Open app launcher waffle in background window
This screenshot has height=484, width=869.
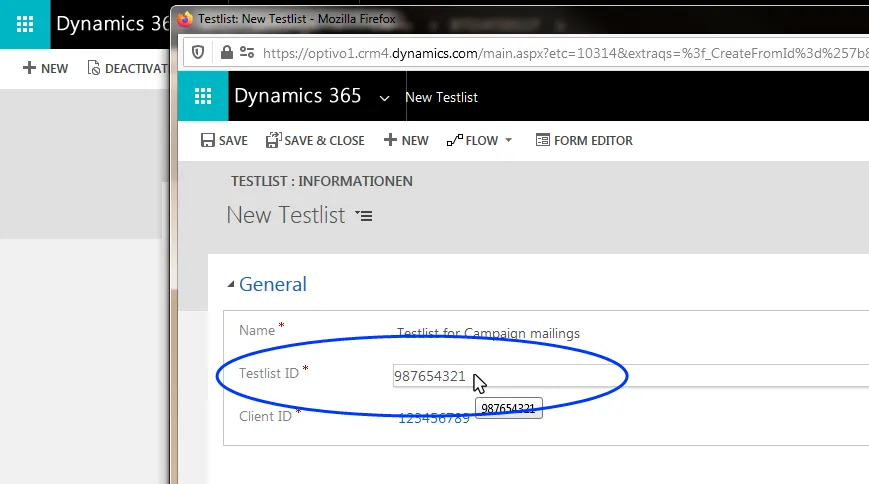[25, 24]
